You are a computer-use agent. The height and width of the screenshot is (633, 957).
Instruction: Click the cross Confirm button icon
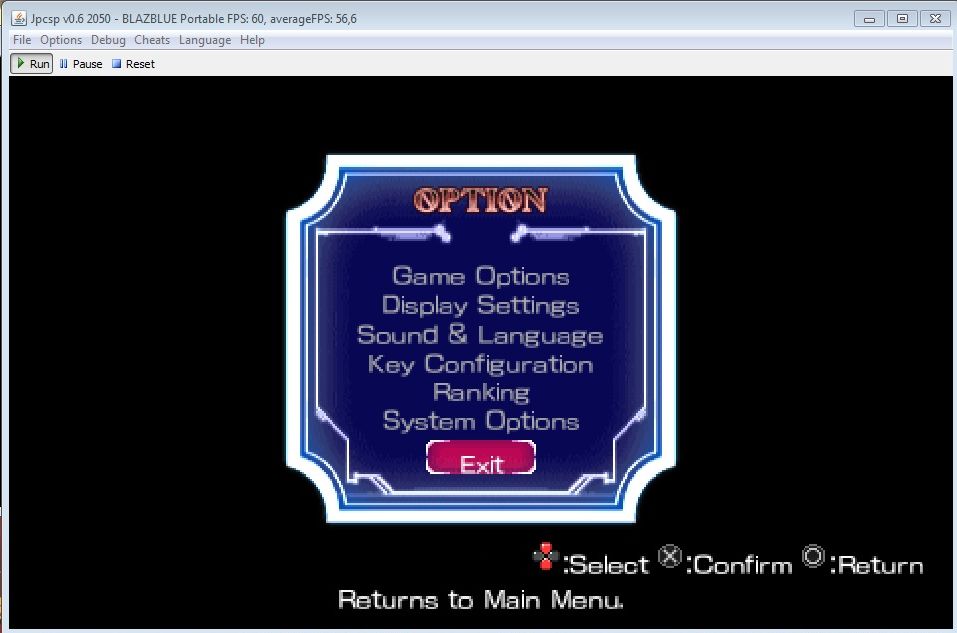[670, 556]
